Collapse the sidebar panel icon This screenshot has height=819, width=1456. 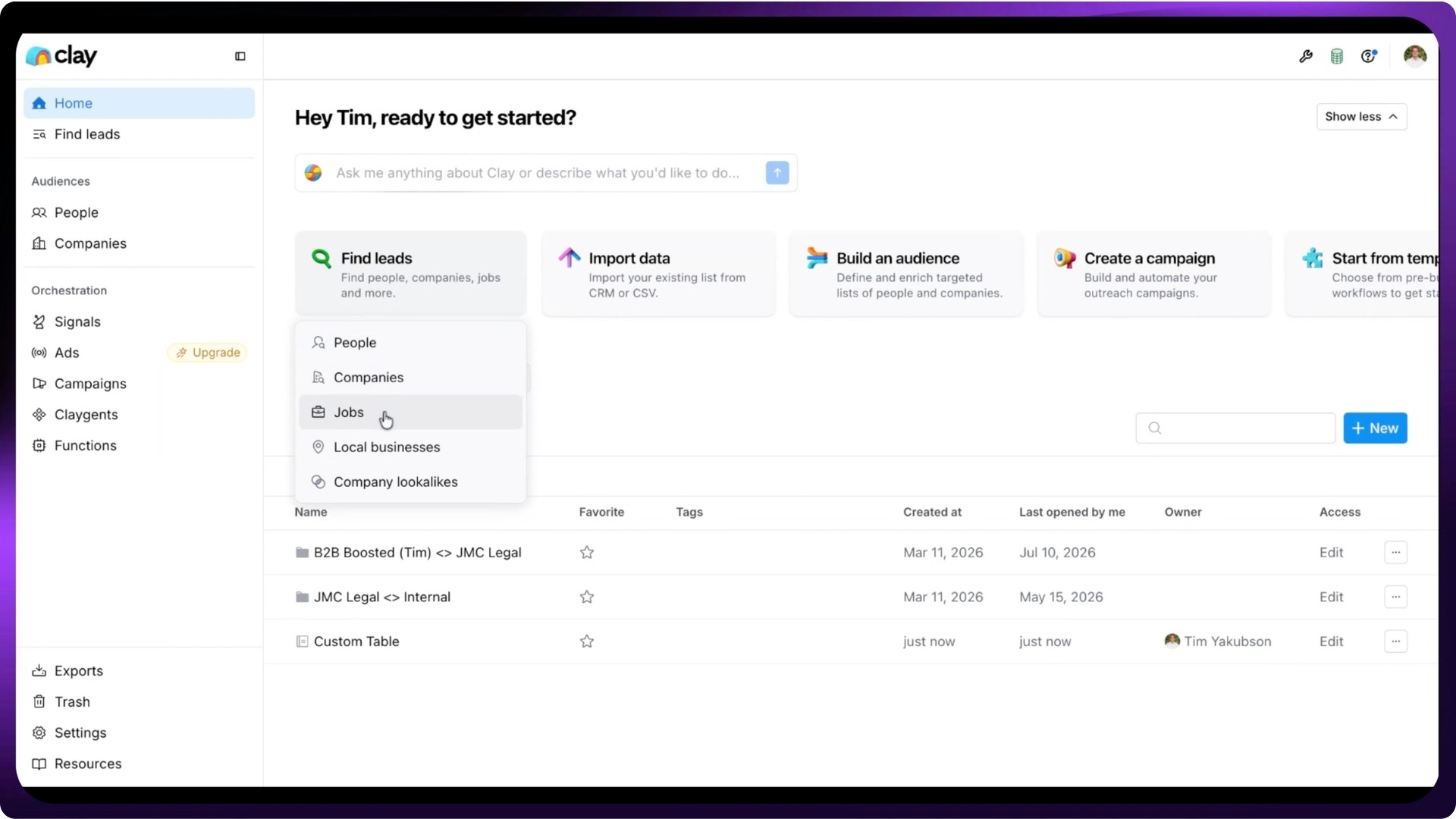pyautogui.click(x=240, y=56)
